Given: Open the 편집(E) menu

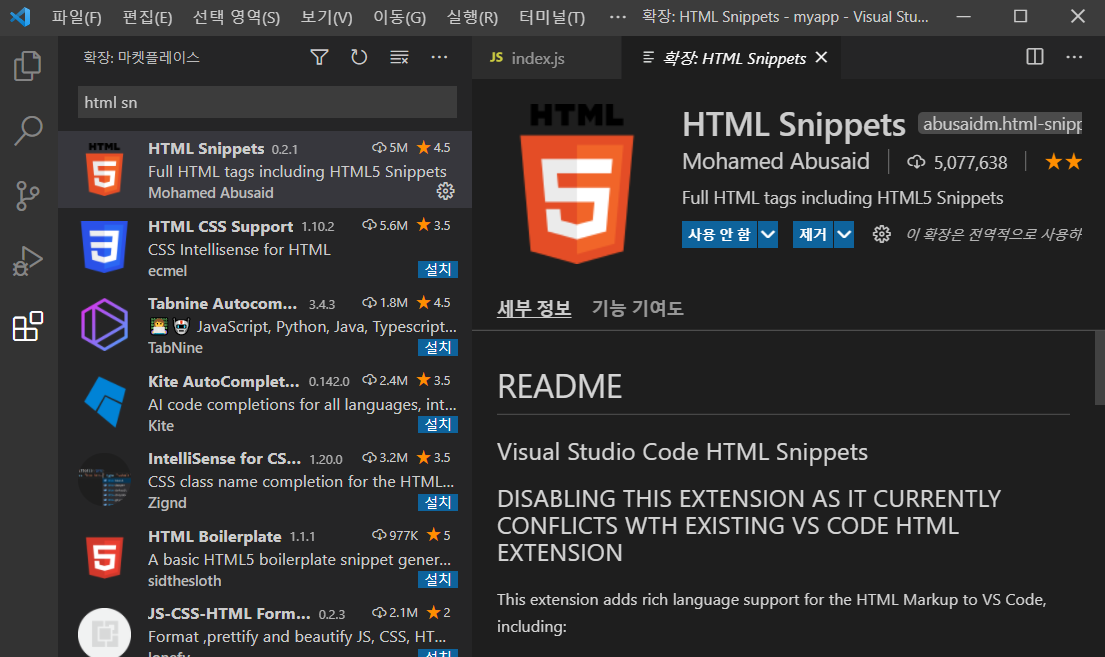Looking at the screenshot, I should [x=147, y=17].
